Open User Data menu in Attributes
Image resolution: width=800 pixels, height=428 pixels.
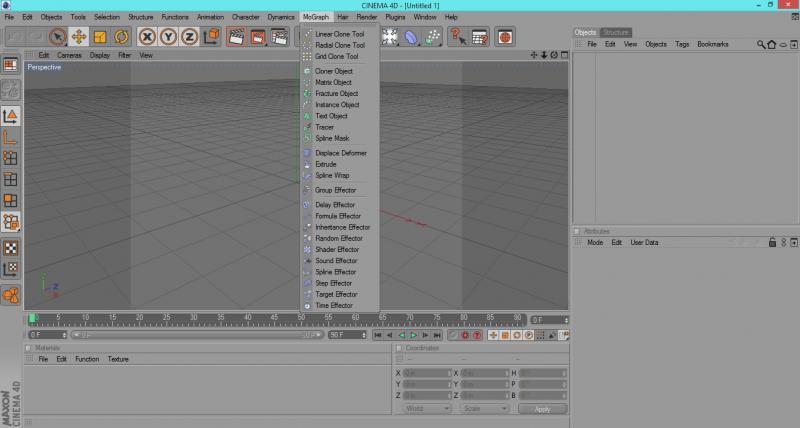pyautogui.click(x=644, y=242)
